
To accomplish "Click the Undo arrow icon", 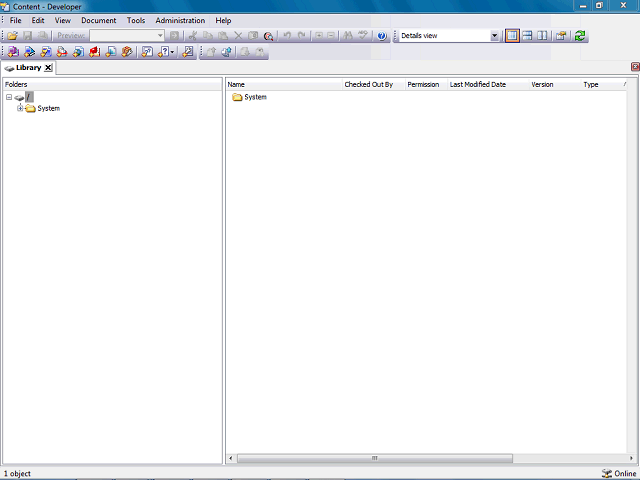I will [287, 36].
